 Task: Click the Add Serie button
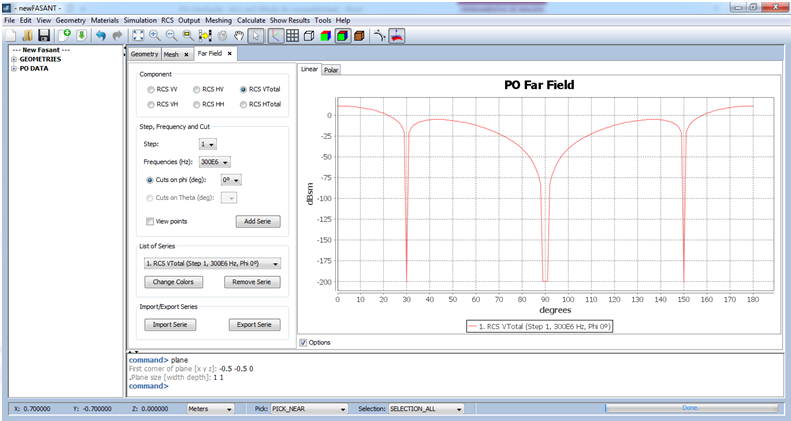click(x=257, y=221)
